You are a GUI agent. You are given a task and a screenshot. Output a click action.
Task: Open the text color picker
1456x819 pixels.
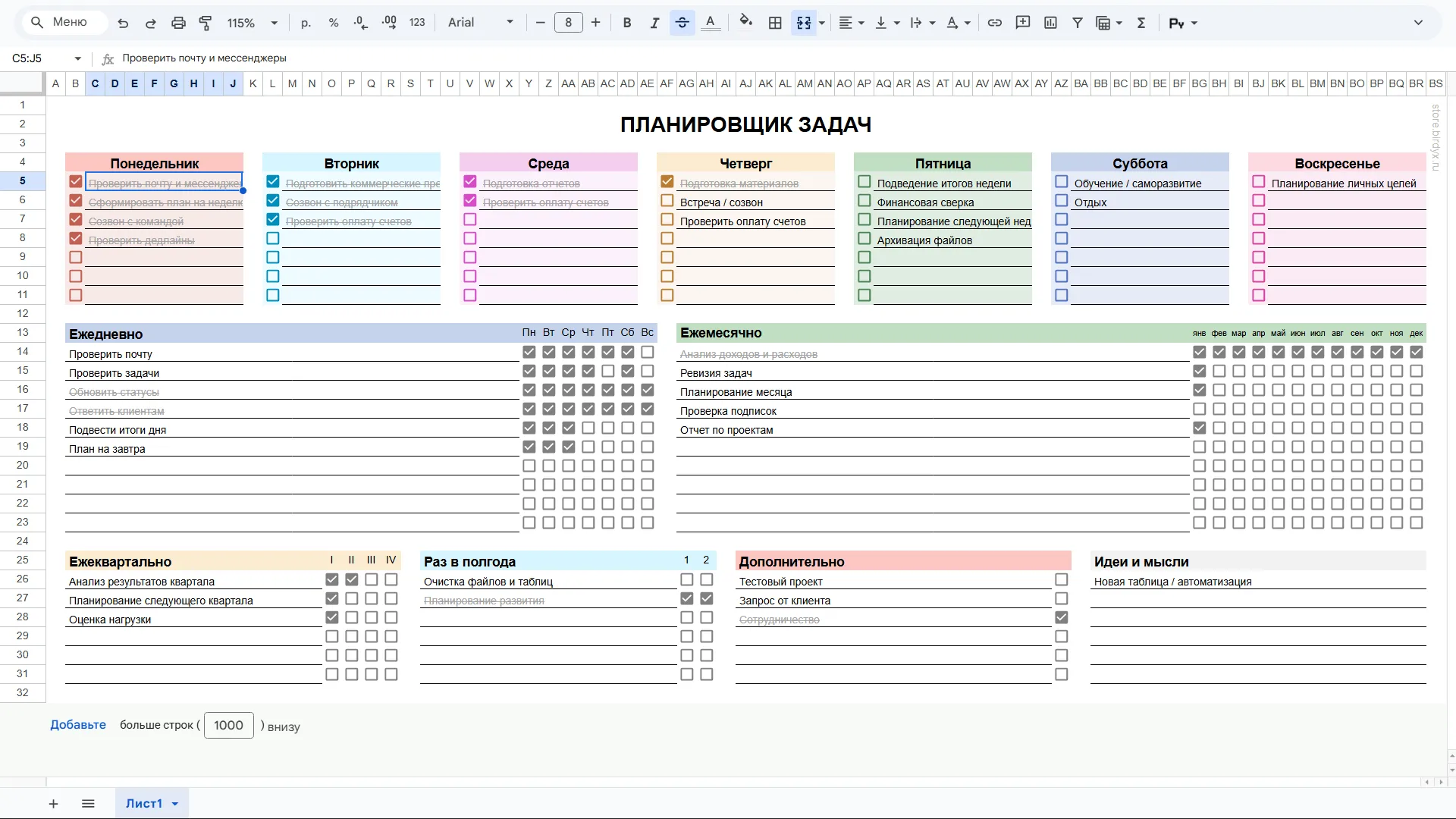710,23
